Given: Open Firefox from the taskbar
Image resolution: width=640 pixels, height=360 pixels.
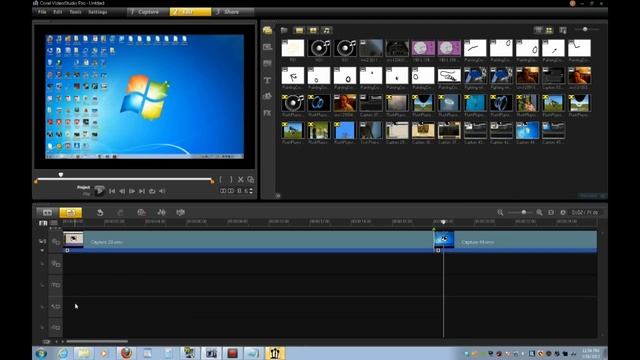Looking at the screenshot, I should coord(126,353).
